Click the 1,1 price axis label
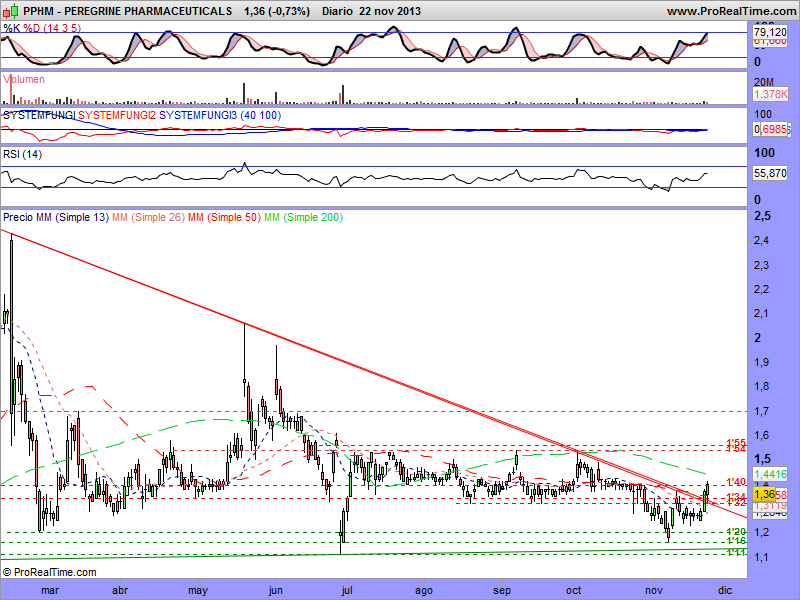 (762, 557)
